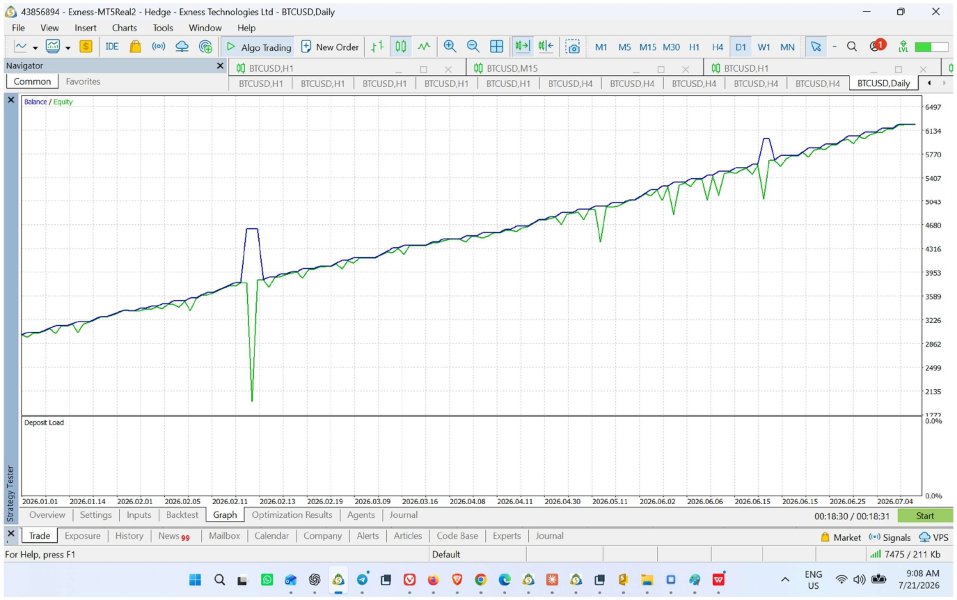Open the IDE MetaEditor button
The image size is (957, 600).
coord(112,46)
